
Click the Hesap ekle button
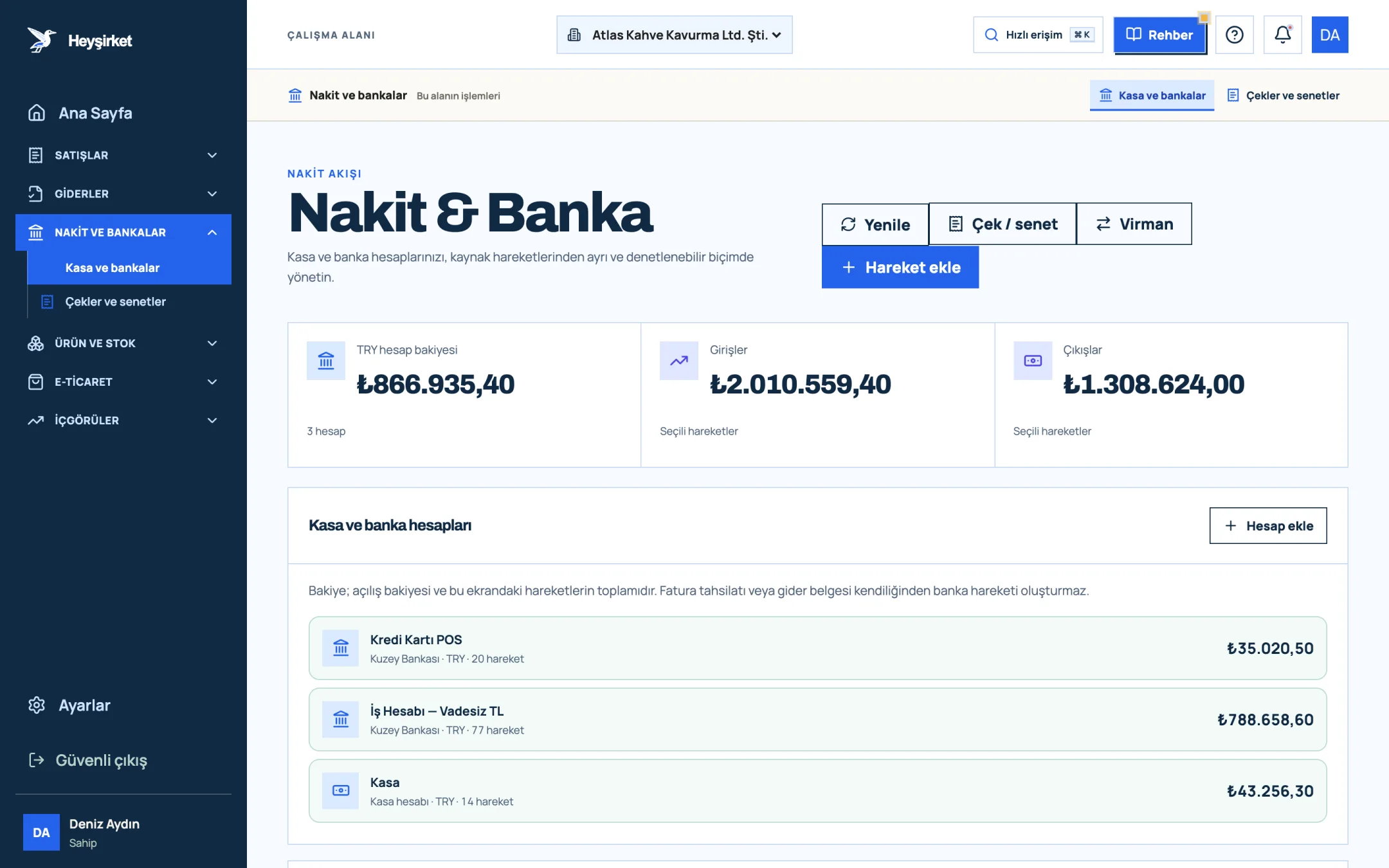1268,526
